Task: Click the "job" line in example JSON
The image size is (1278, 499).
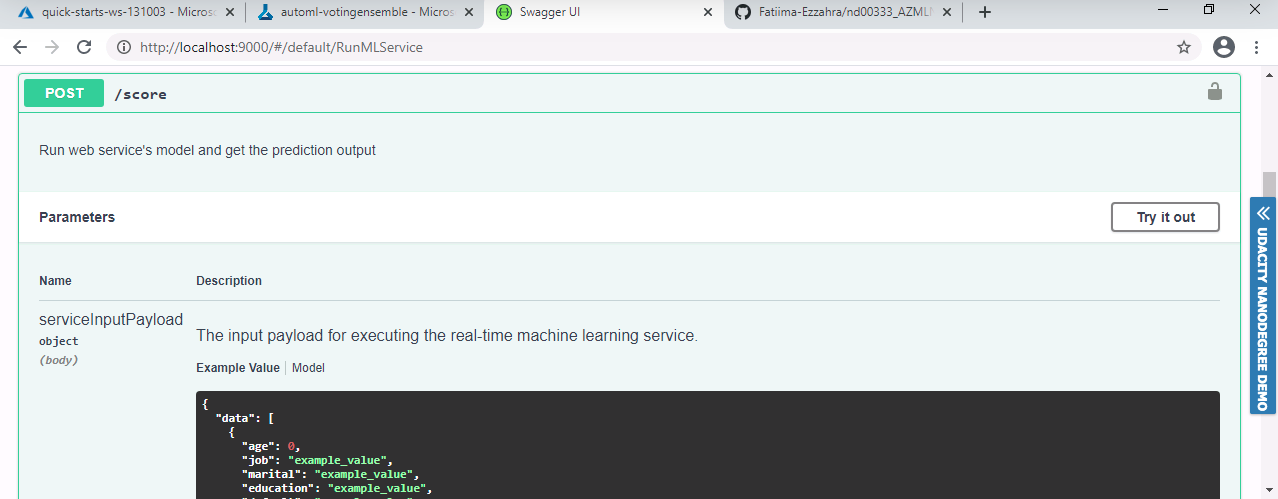Action: 317,460
